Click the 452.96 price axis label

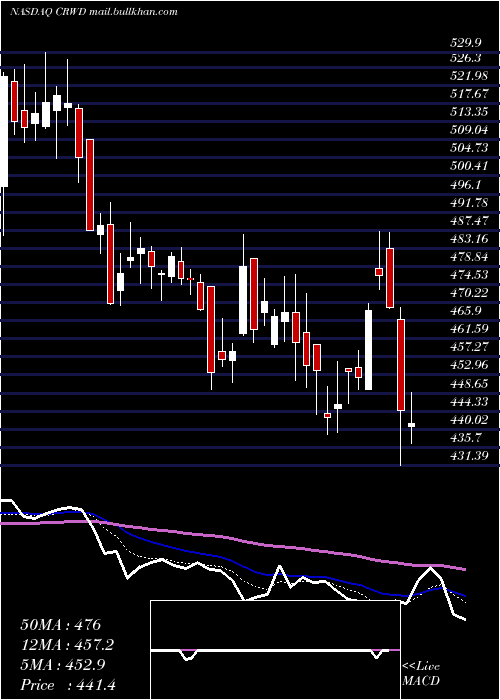[x=469, y=365]
